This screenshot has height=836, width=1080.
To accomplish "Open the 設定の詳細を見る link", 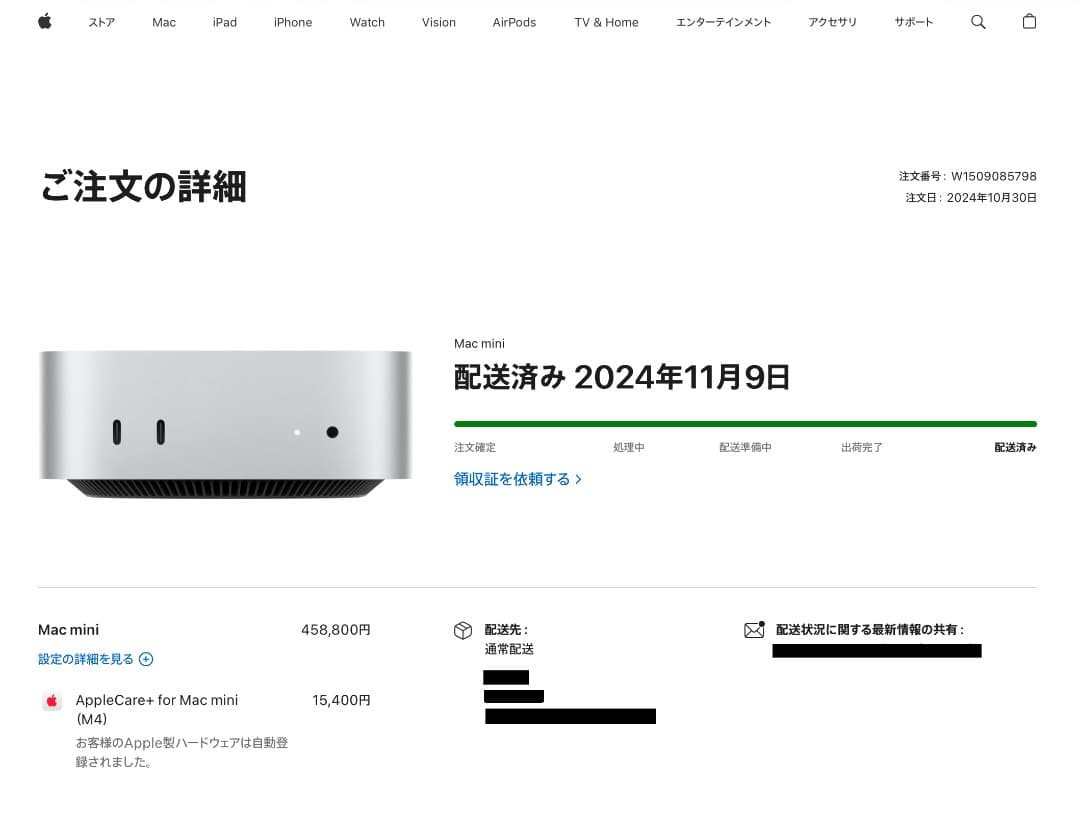I will click(x=85, y=659).
